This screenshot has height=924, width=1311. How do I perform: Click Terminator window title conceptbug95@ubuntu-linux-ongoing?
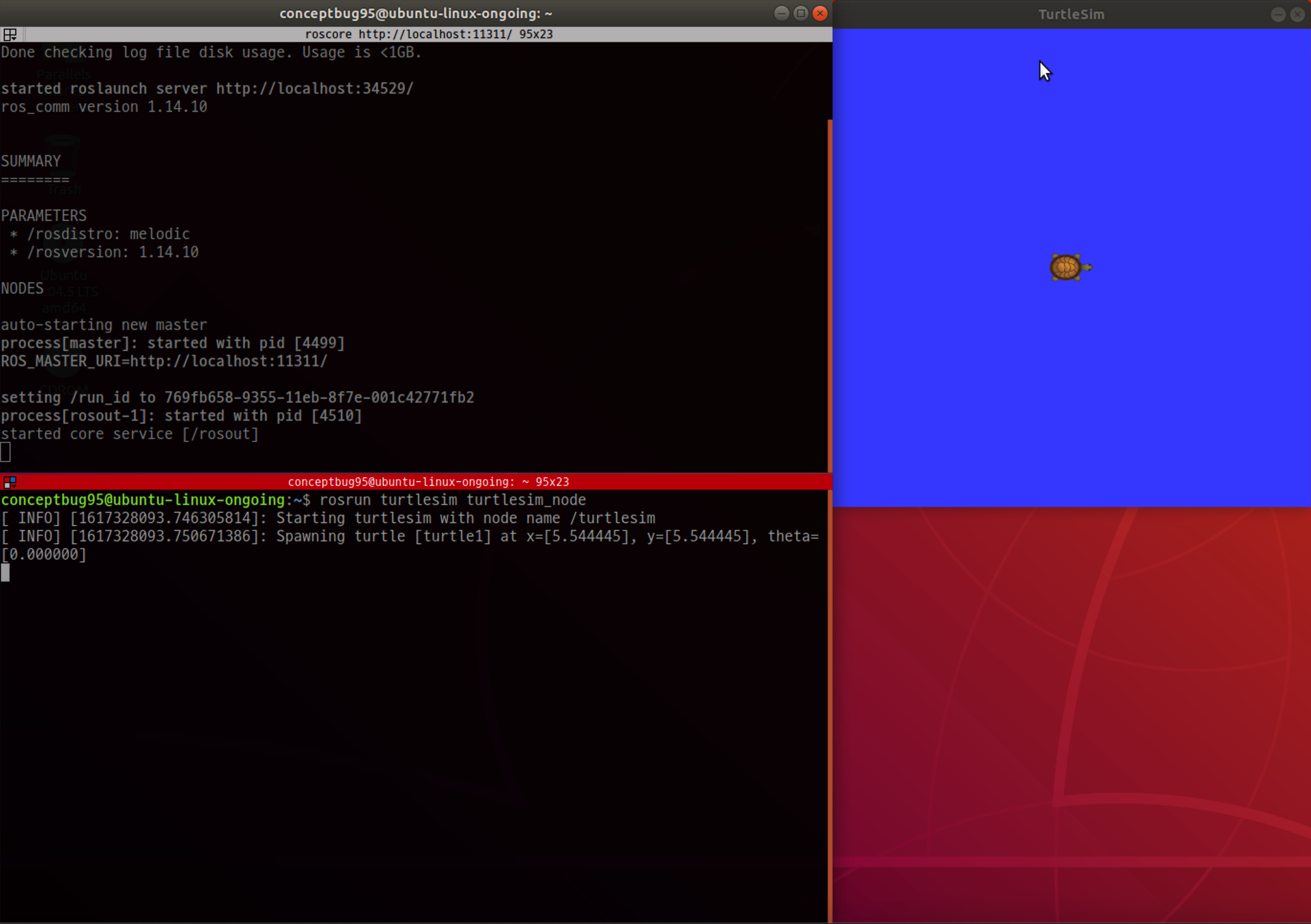pos(416,13)
